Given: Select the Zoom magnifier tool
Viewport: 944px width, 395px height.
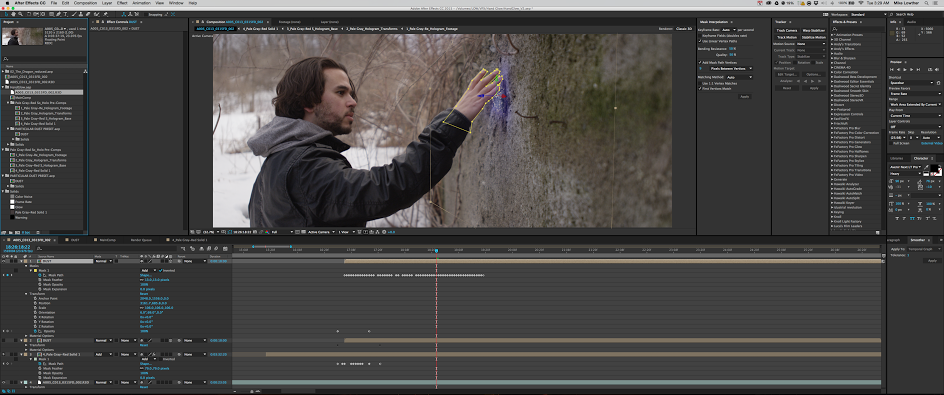Looking at the screenshot, I should (x=20, y=14).
